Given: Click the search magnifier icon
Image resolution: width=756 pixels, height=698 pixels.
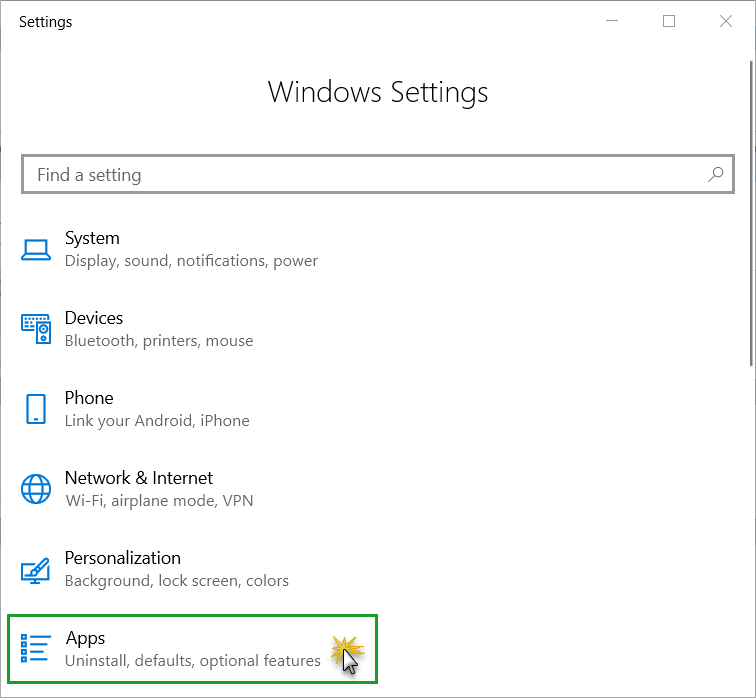Looking at the screenshot, I should click(716, 174).
